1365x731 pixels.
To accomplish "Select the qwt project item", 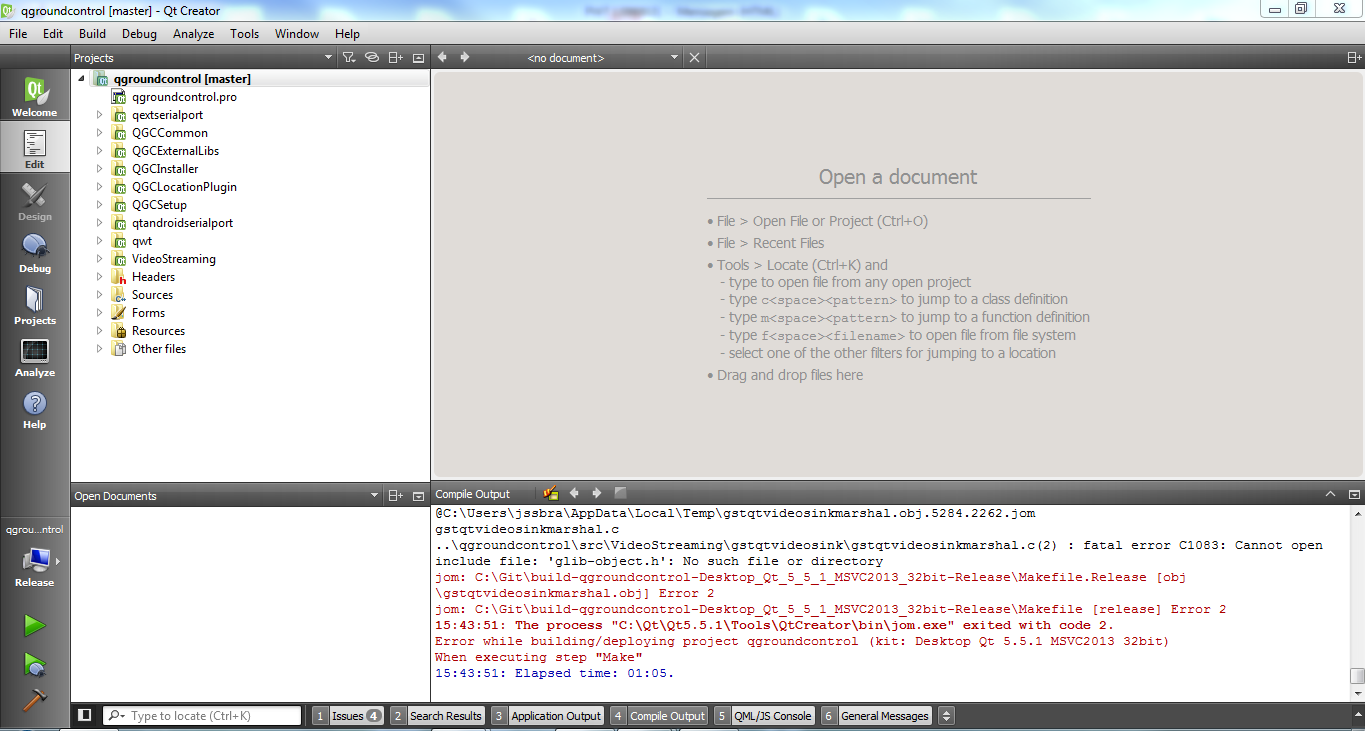I will (142, 241).
